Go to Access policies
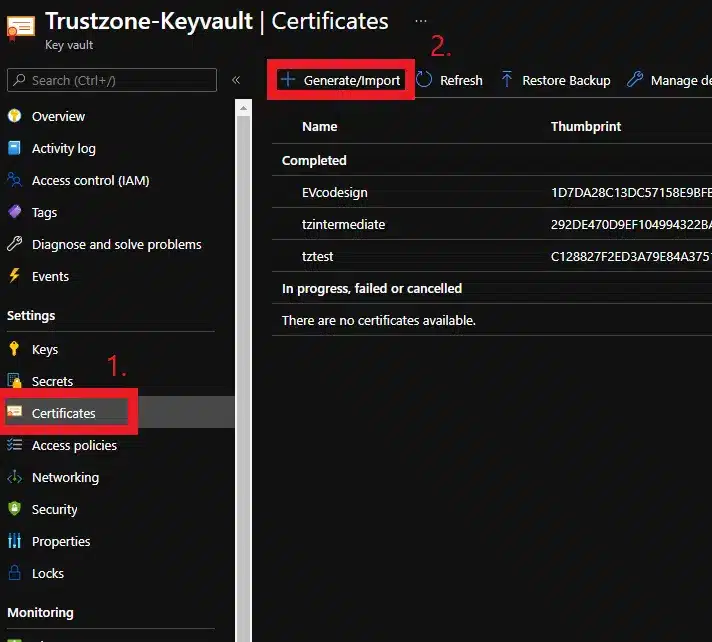 coord(74,446)
